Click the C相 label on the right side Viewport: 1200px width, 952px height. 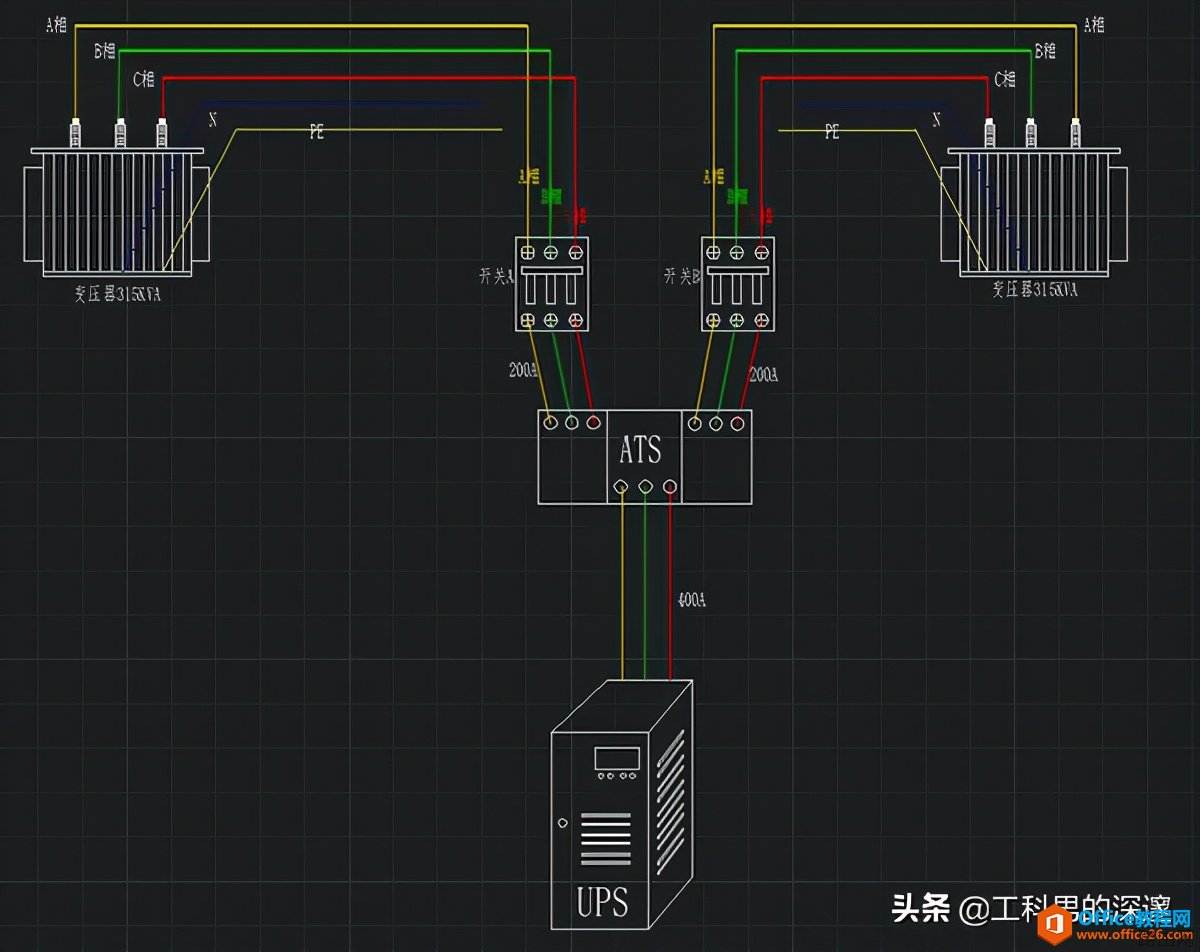[1006, 79]
